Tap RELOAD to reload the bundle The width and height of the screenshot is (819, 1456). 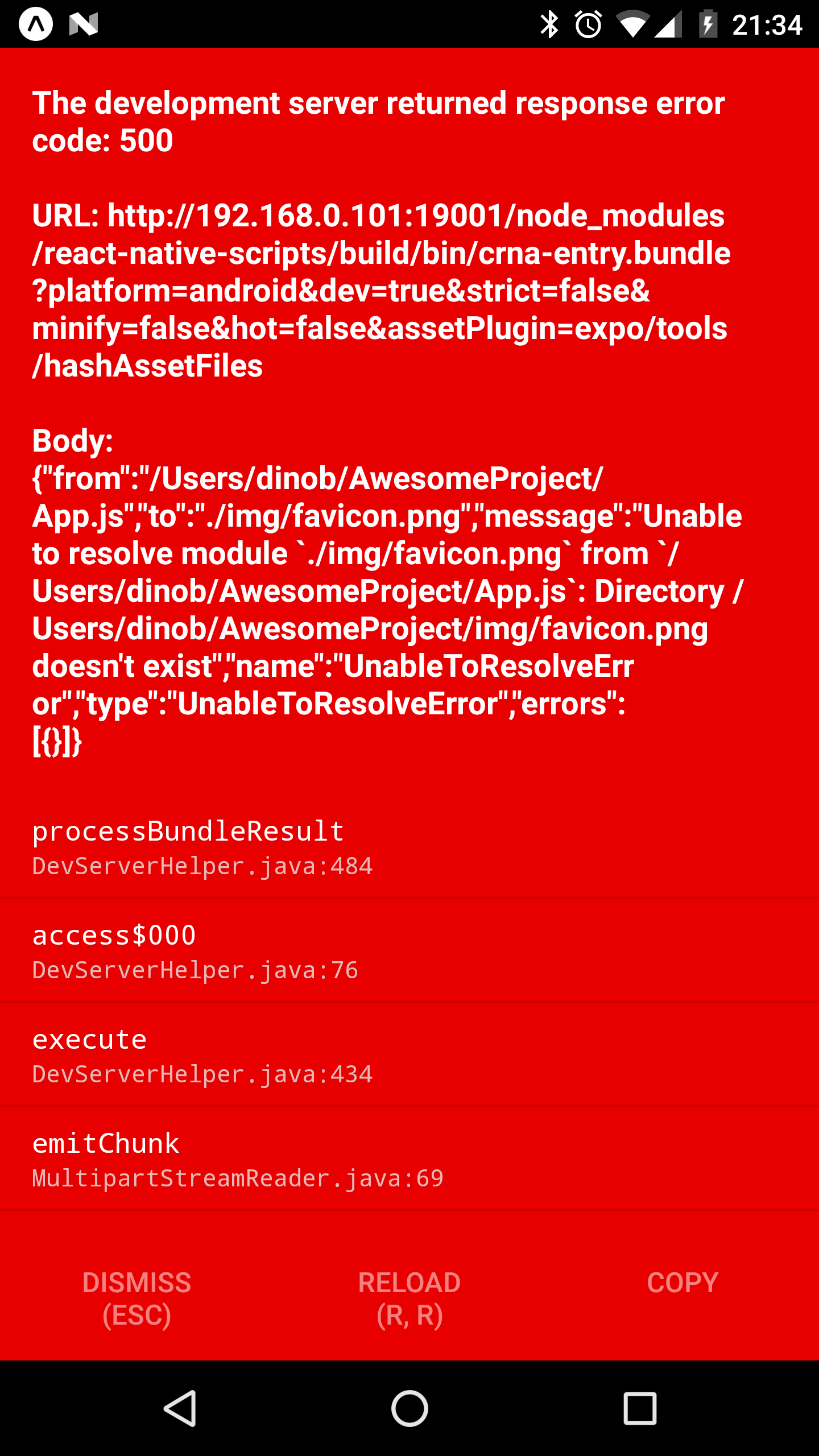[x=409, y=1298]
